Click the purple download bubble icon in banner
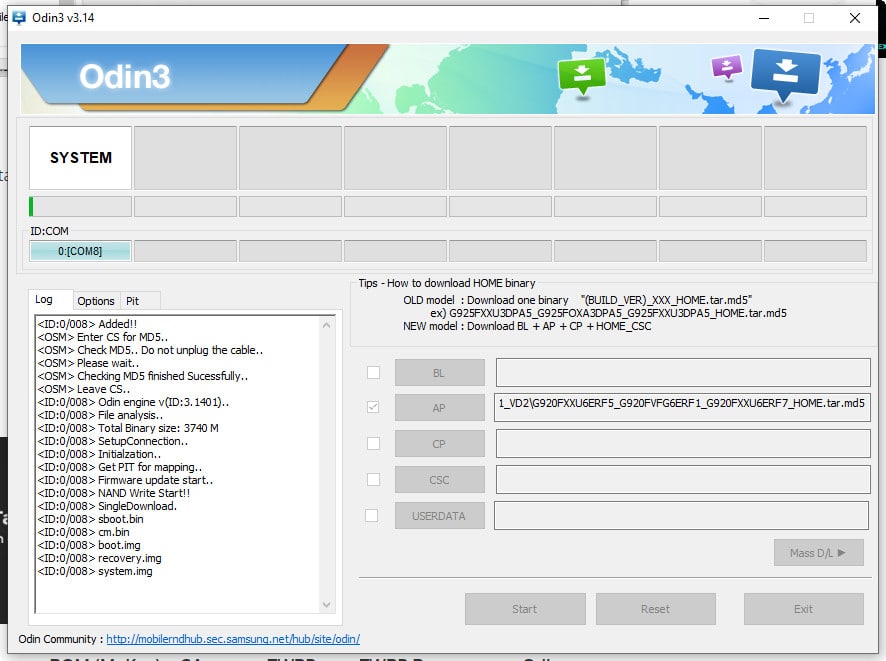The width and height of the screenshot is (886, 661). click(727, 67)
